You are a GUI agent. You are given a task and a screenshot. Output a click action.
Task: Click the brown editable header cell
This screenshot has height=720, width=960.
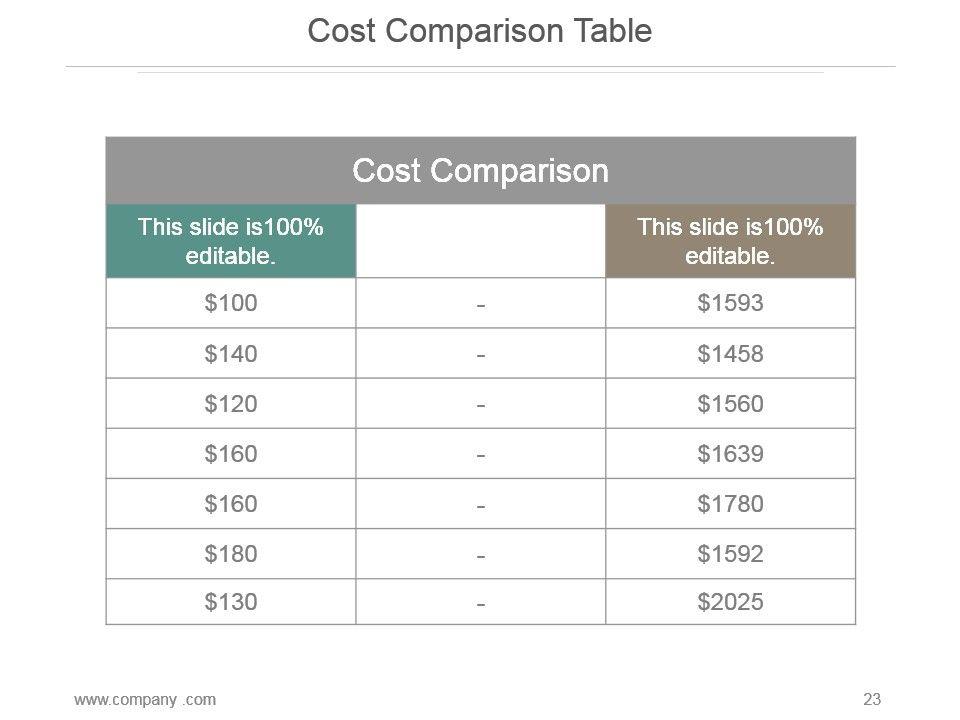730,241
